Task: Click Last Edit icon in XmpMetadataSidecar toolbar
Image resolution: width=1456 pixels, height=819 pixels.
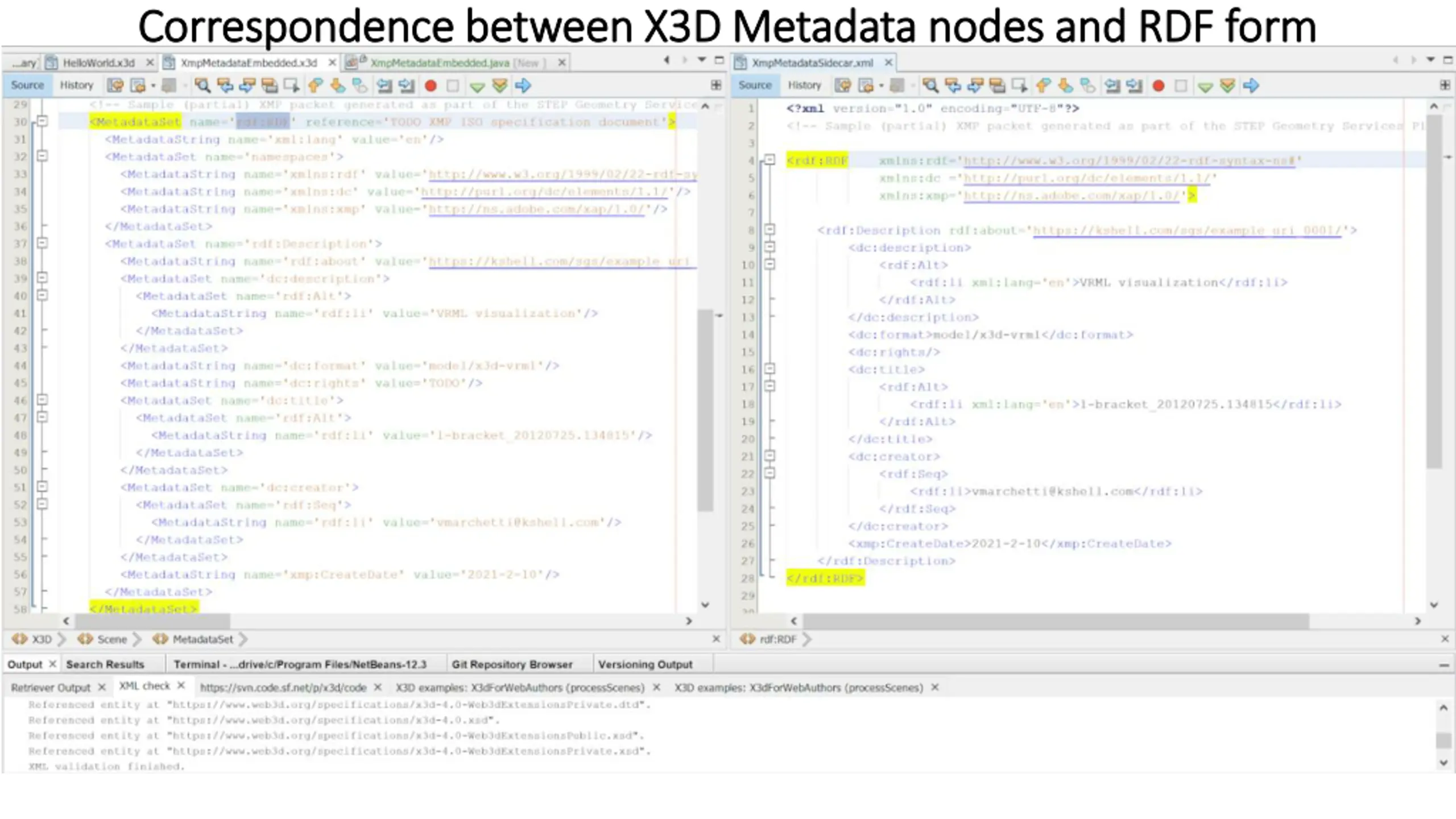Action: 843,85
